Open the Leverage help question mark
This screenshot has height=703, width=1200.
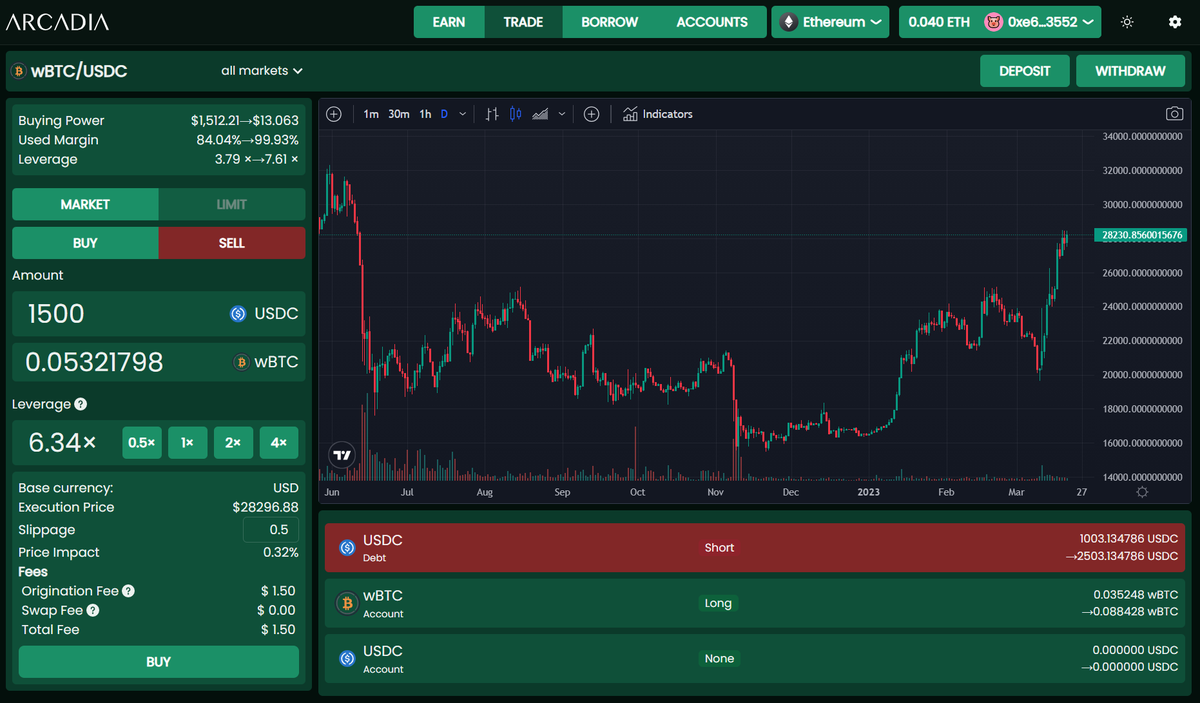pyautogui.click(x=81, y=404)
